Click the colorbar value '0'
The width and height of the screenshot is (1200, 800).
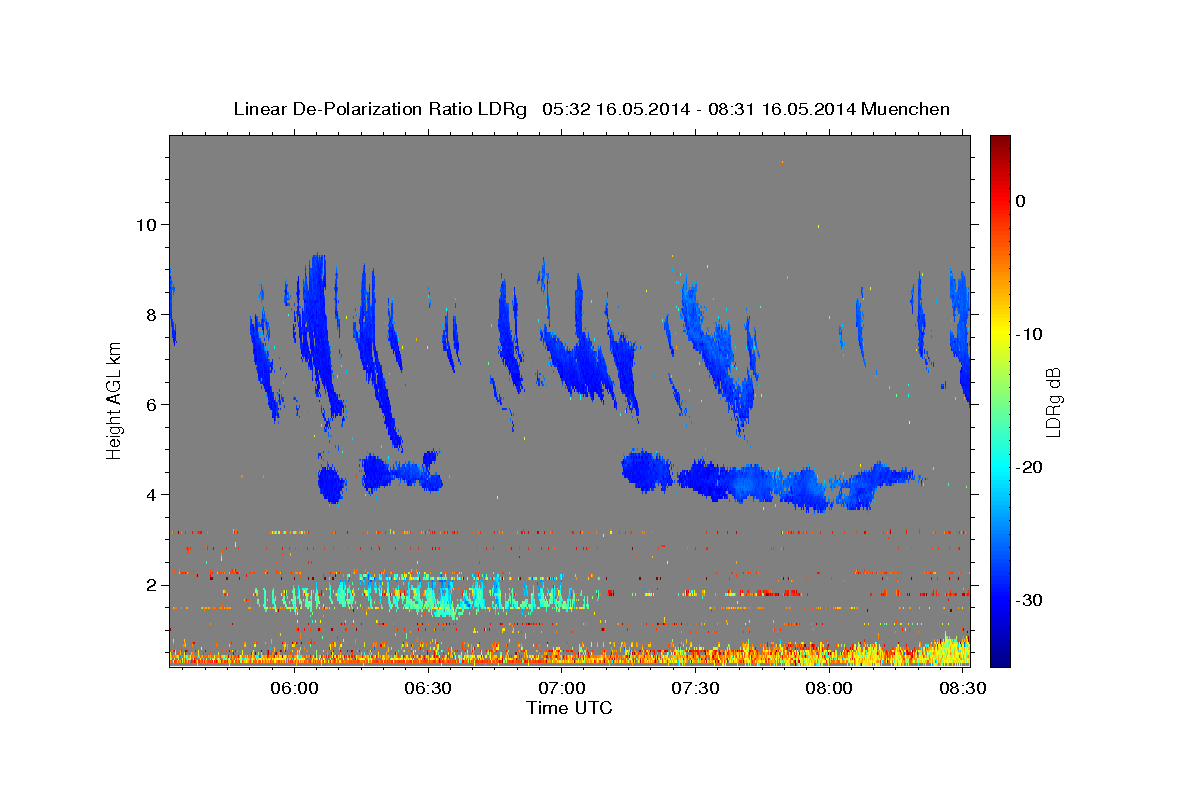tap(1021, 201)
